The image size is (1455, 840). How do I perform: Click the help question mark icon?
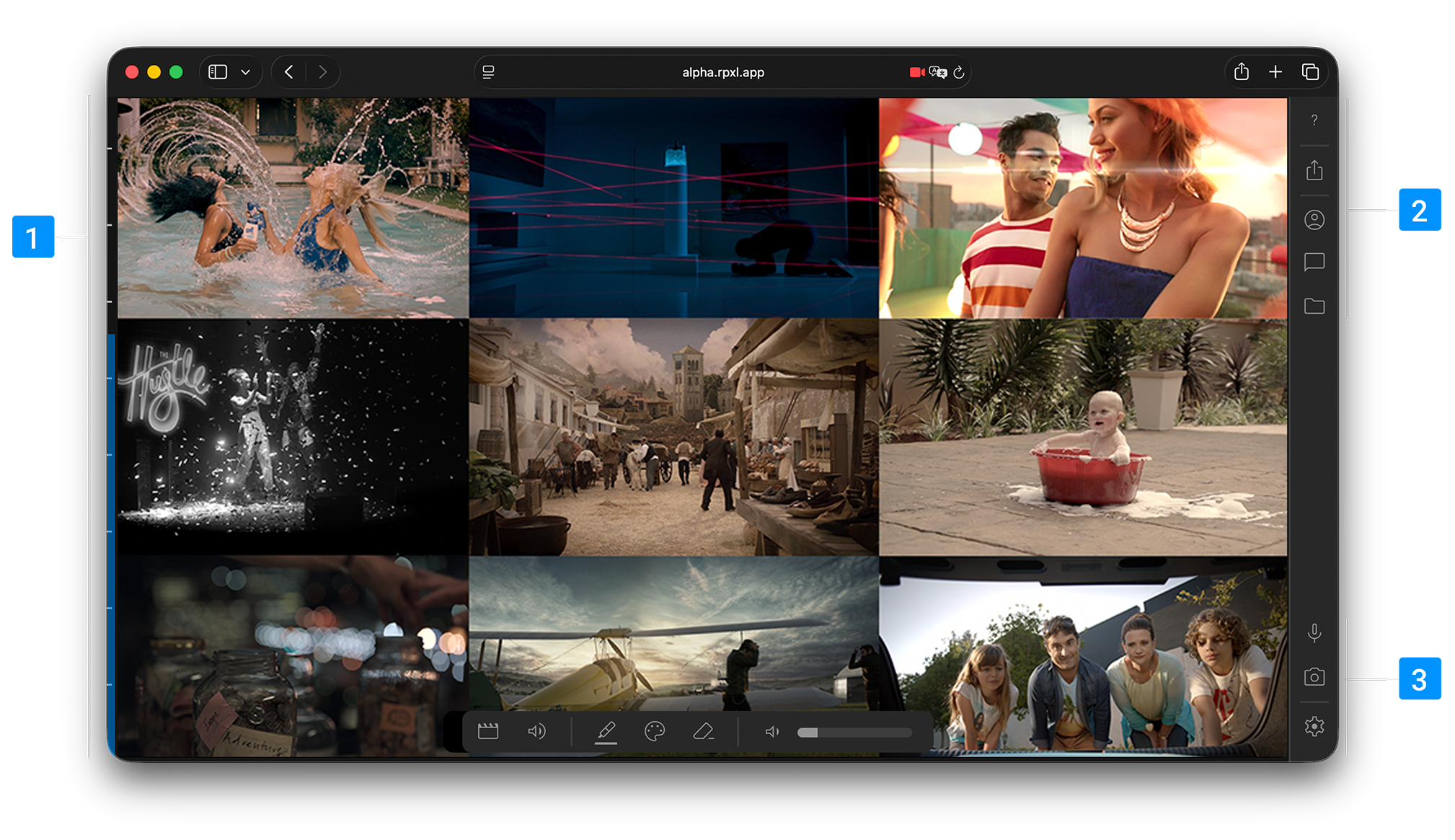tap(1314, 120)
